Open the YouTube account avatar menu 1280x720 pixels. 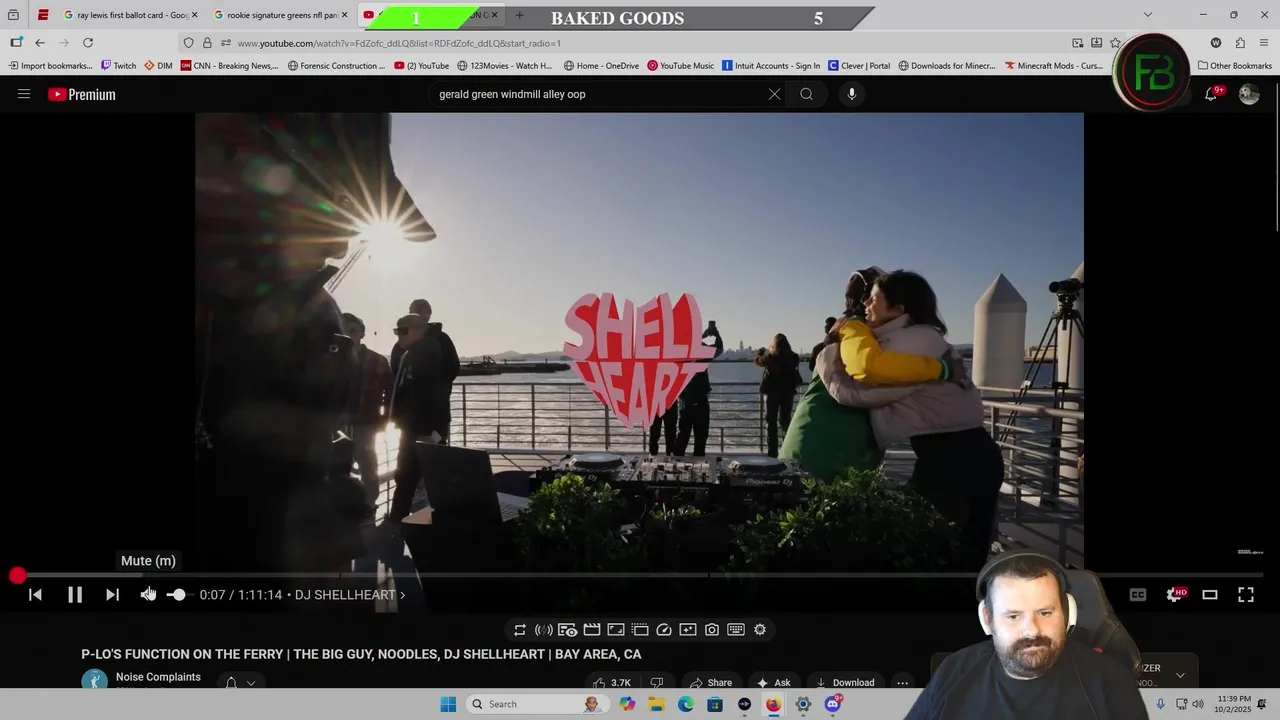[x=1249, y=94]
